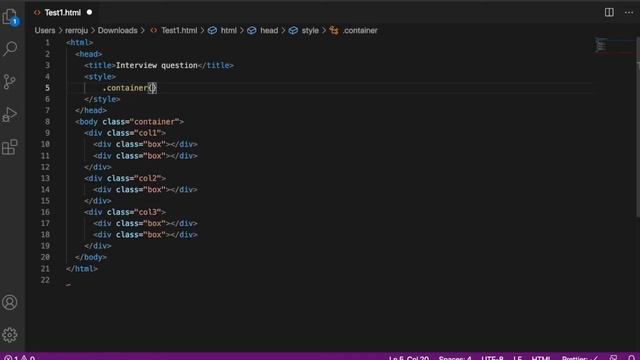Open the Search view in activity bar
Screen dimensions: 640x360
pos(10,49)
